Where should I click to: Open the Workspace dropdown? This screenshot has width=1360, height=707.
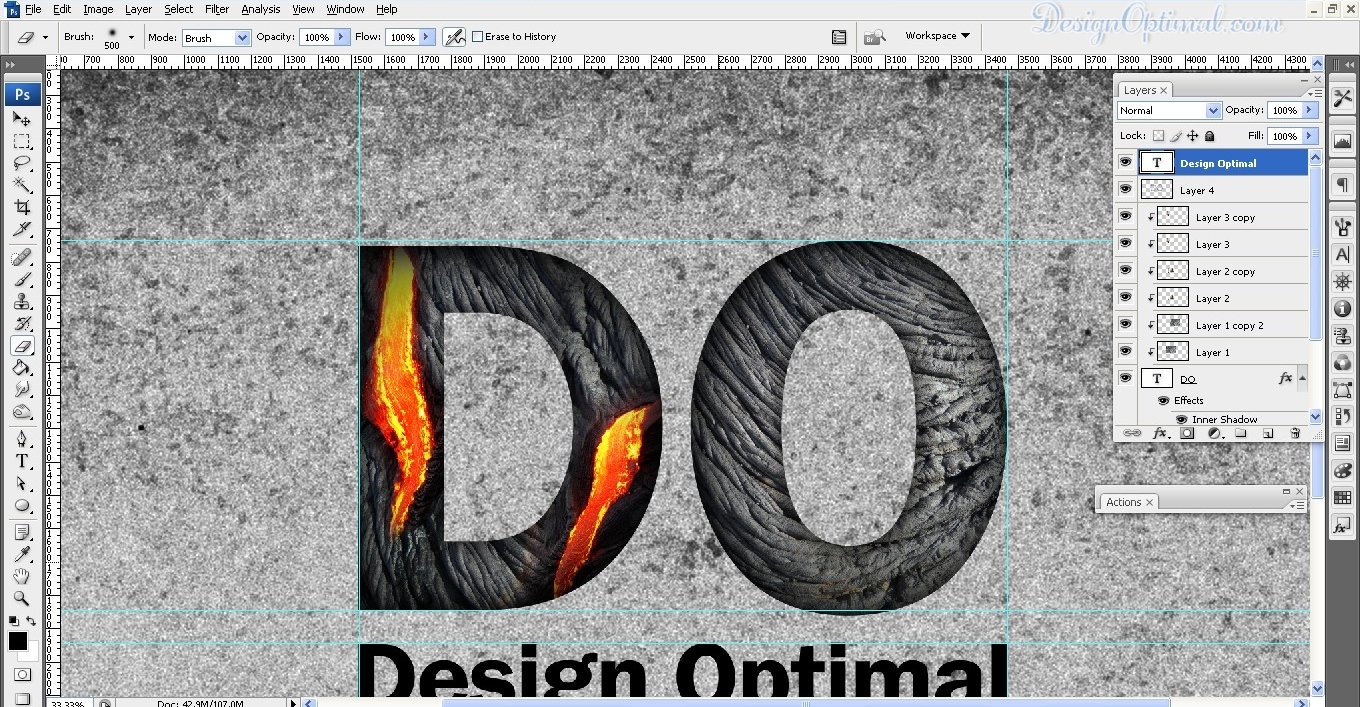[937, 36]
